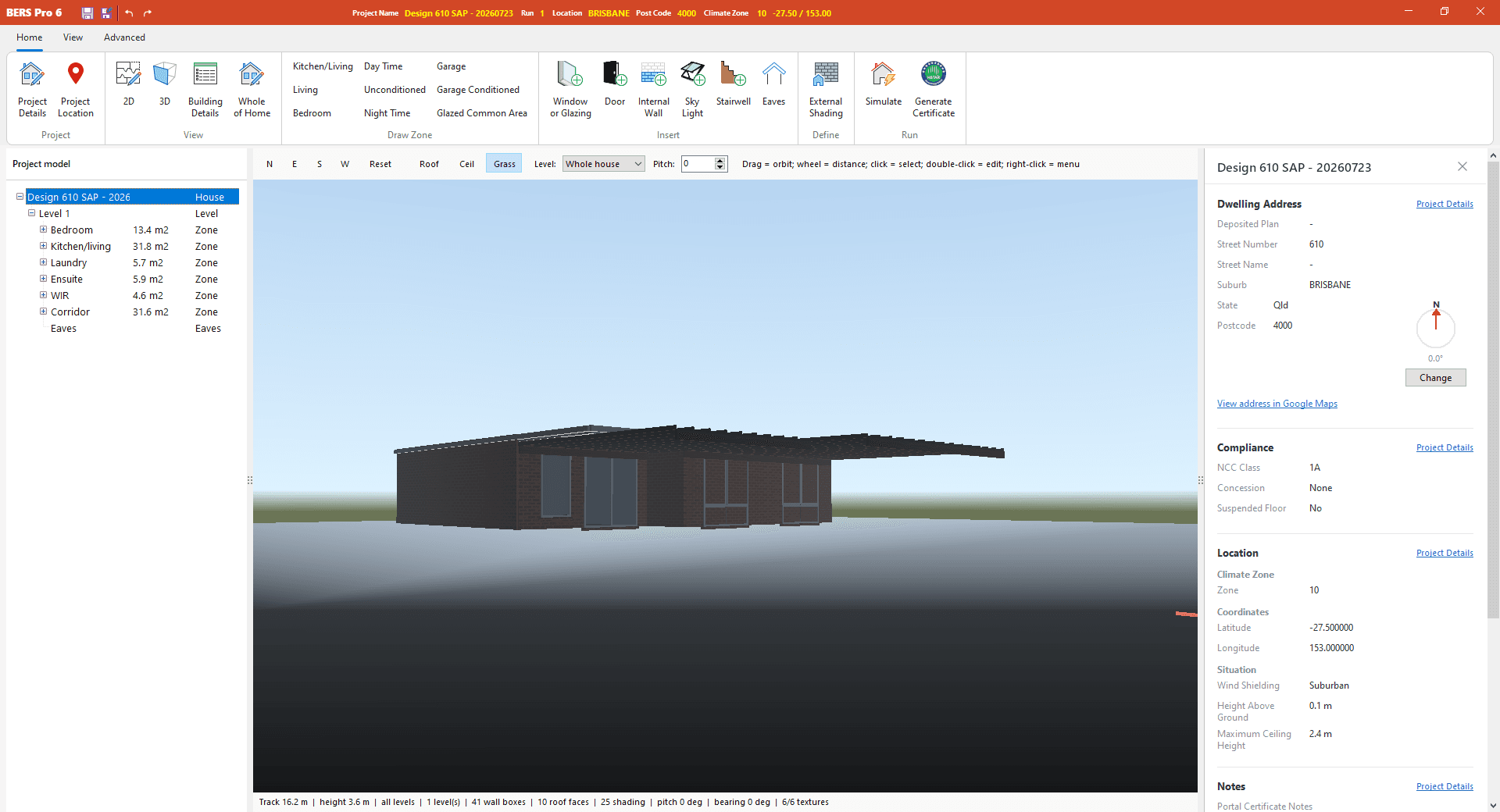Select Unconditioned draw zone
This screenshot has height=812, width=1500.
(395, 90)
